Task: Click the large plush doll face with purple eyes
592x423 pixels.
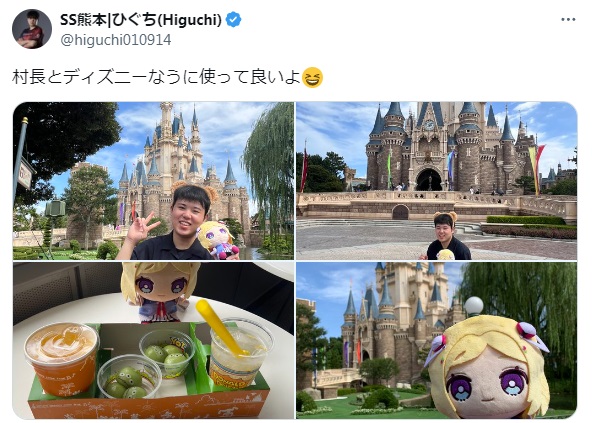Action: [489, 370]
